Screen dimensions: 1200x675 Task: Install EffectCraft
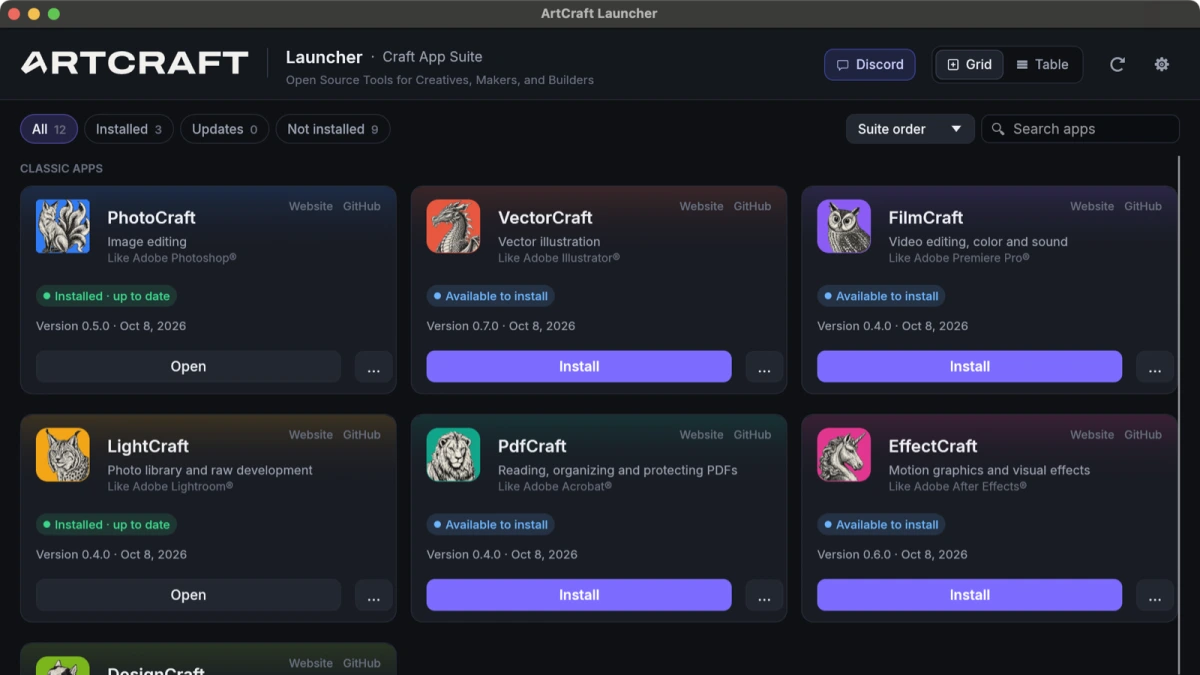pos(969,595)
